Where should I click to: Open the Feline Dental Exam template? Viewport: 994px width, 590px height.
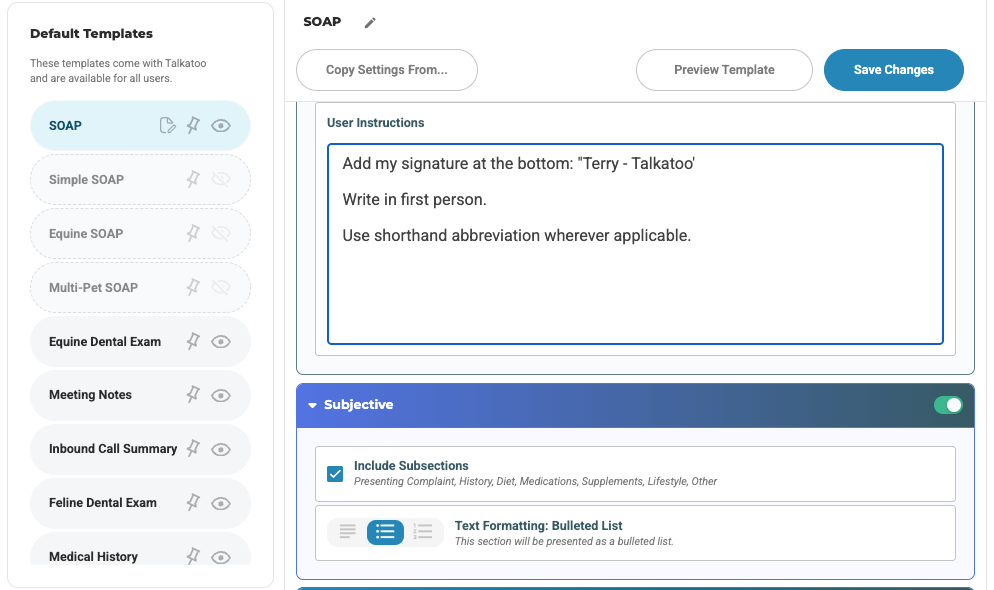[x=140, y=503]
